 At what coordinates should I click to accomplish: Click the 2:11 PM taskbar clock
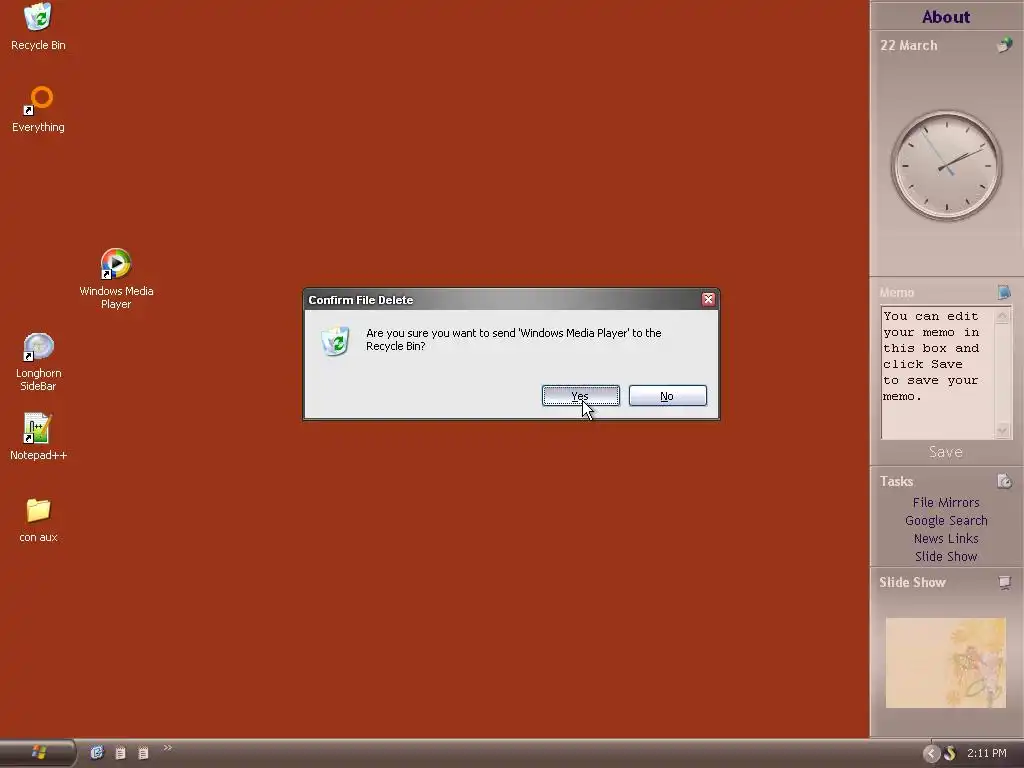987,754
